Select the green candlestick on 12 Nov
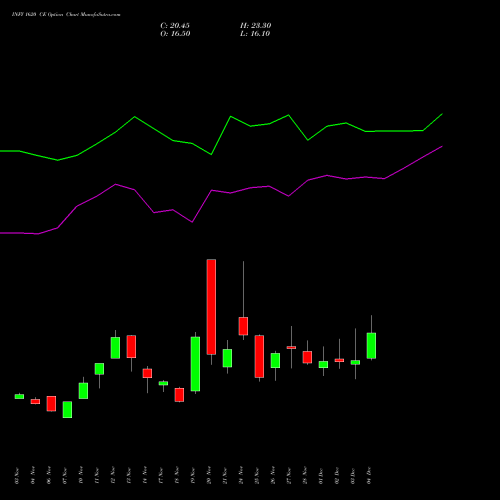 pyautogui.click(x=115, y=348)
